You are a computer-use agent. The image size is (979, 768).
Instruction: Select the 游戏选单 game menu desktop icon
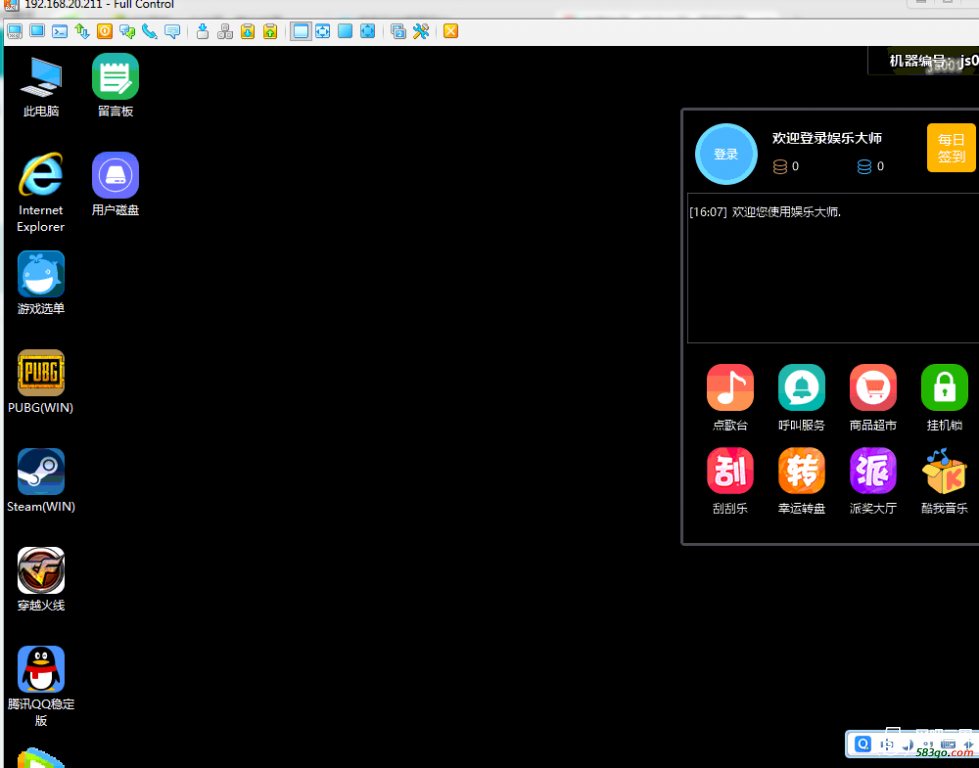tap(41, 275)
